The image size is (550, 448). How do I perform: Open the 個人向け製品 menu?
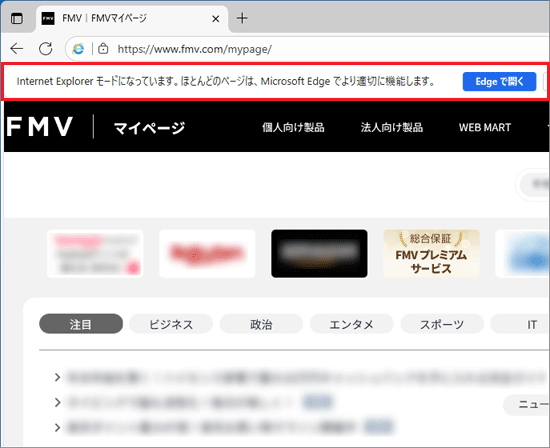tap(293, 127)
